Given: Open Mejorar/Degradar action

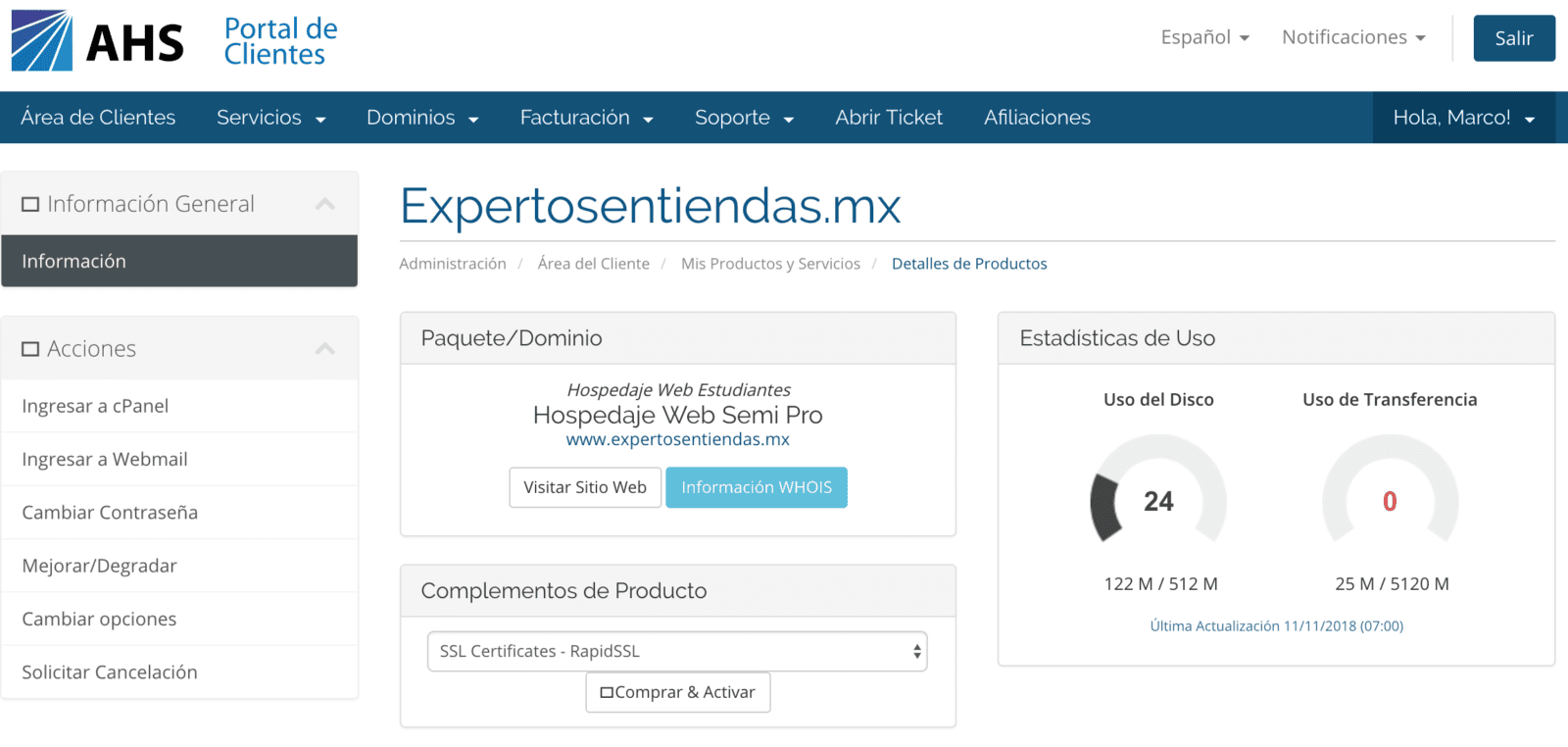Looking at the screenshot, I should pyautogui.click(x=179, y=566).
